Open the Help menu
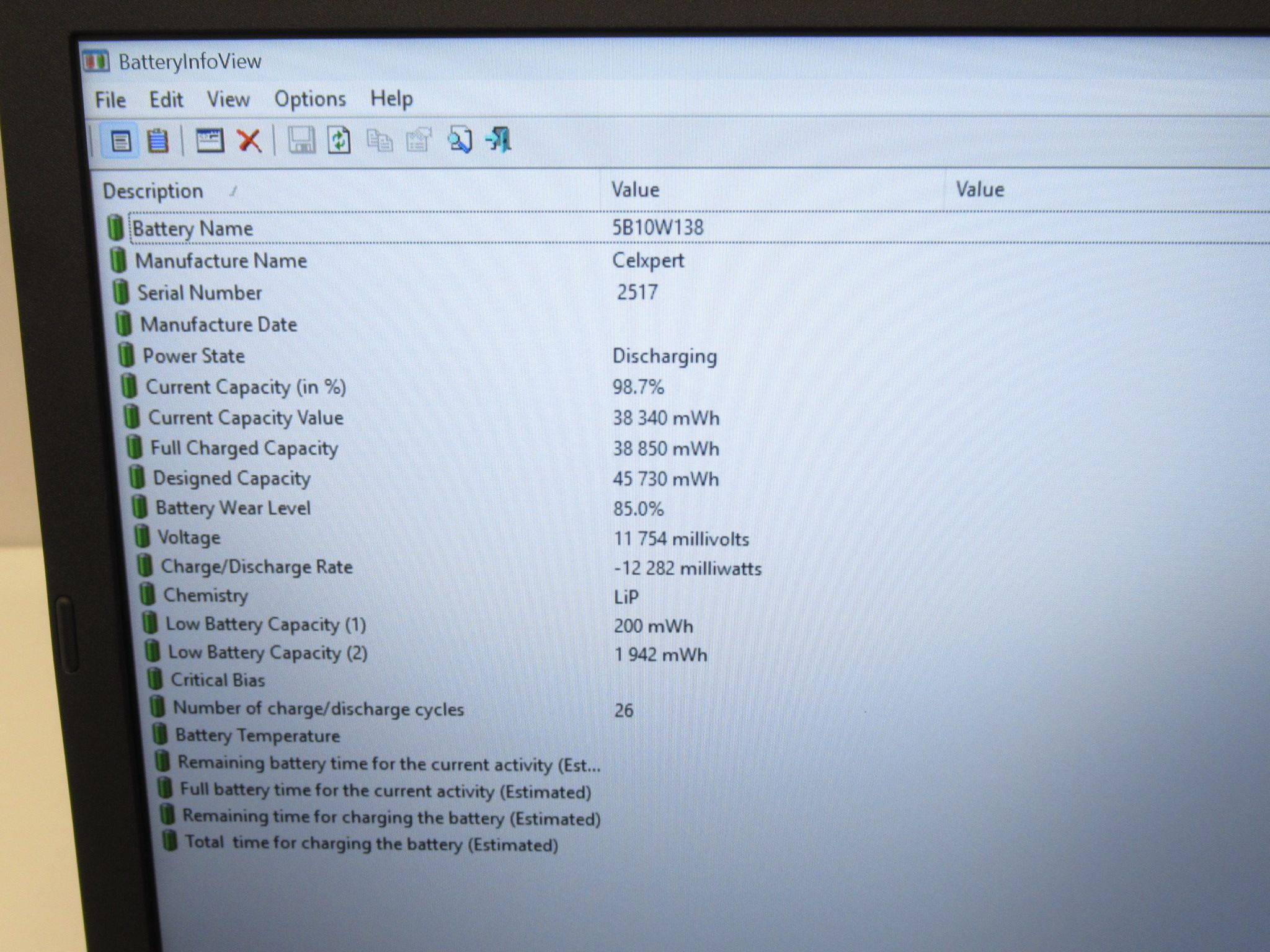Viewport: 1270px width, 952px height. pos(391,99)
